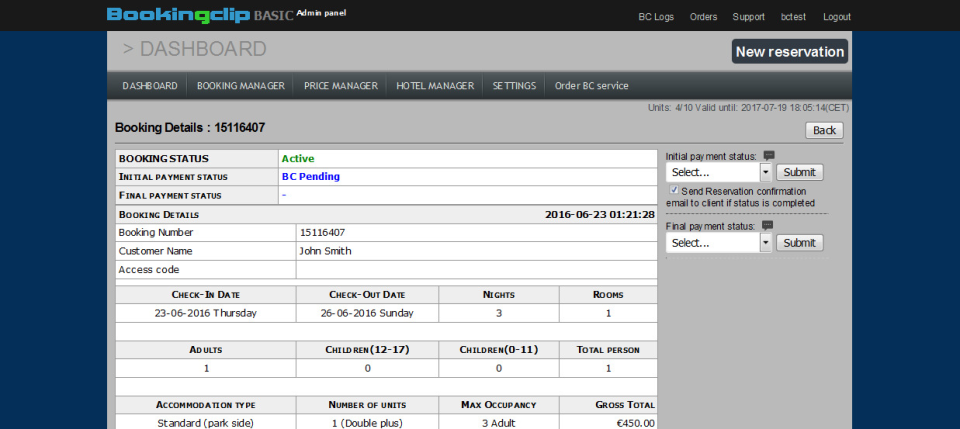Viewport: 960px width, 429px height.
Task: Submit the final payment status
Action: coord(799,243)
